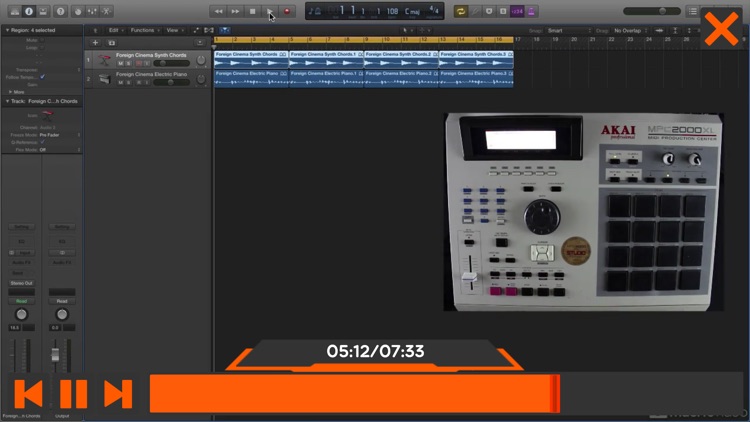Image resolution: width=750 pixels, height=422 pixels.
Task: Toggle the Inspector button
Action: [29, 11]
